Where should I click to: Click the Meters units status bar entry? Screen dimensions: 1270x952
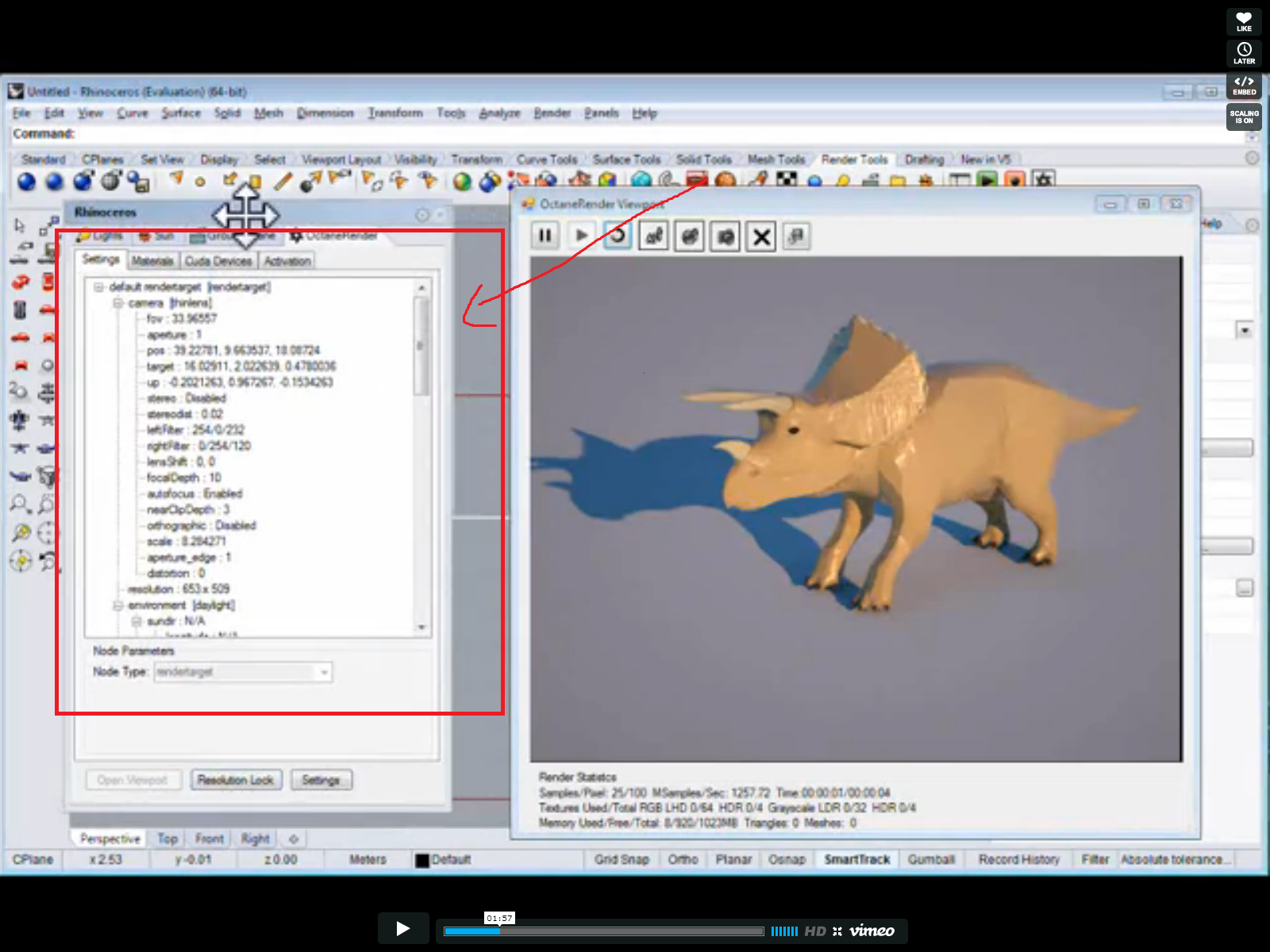coord(368,859)
